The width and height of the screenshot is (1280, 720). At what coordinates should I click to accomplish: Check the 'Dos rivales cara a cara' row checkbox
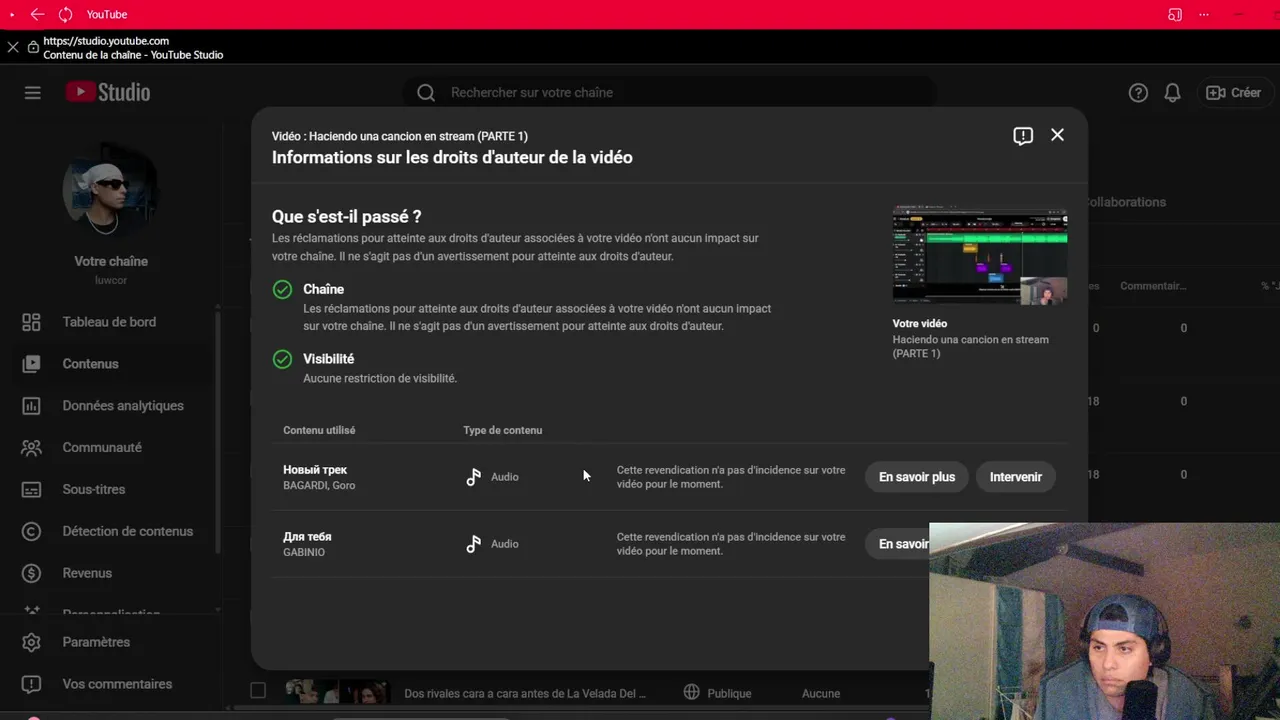(x=258, y=690)
